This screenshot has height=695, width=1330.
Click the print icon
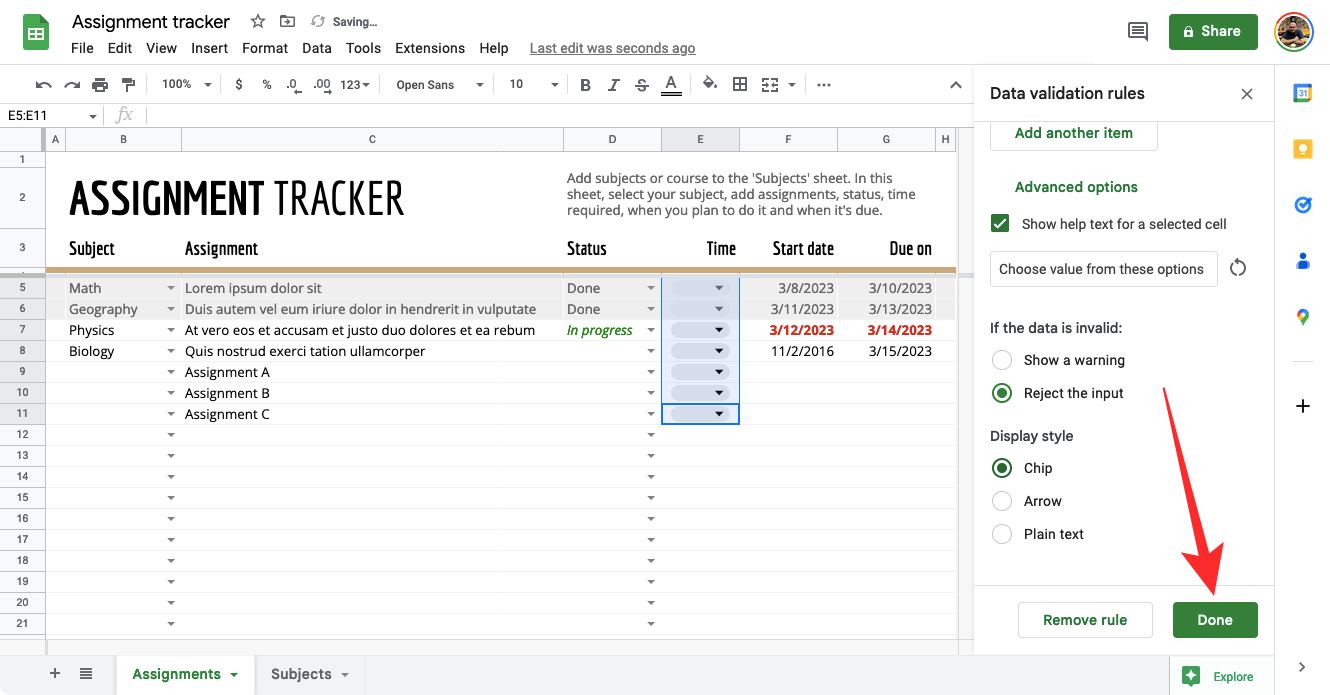pos(100,85)
